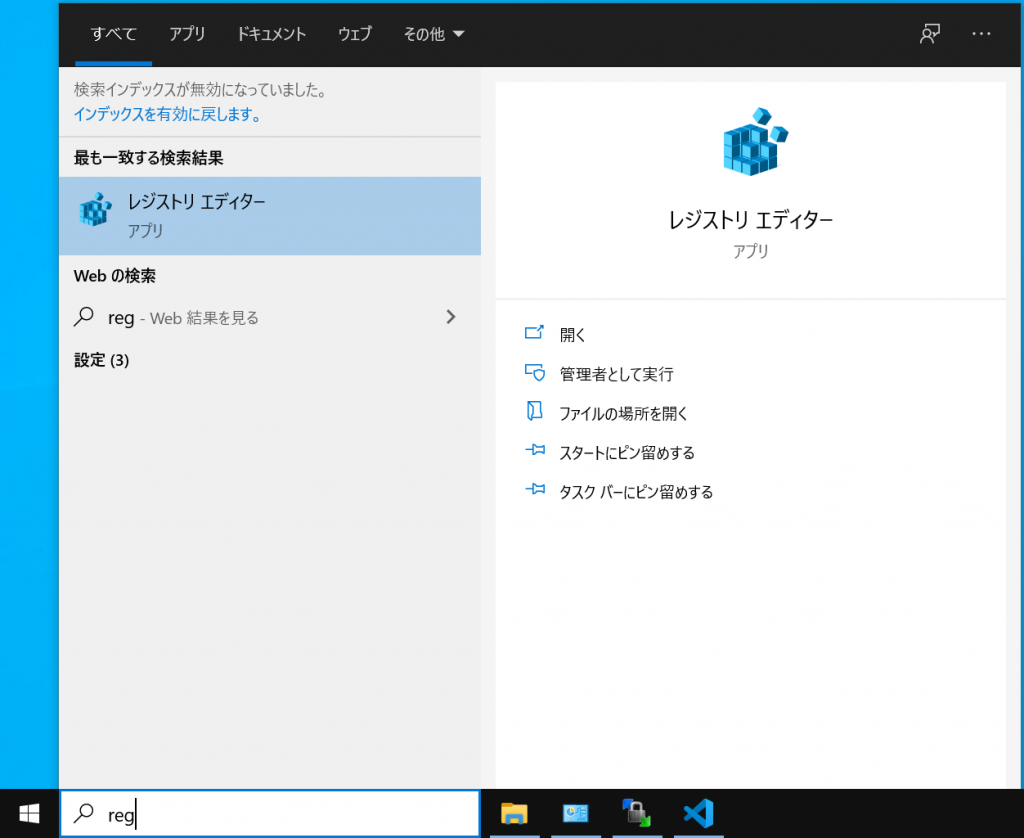Click the Registry Editor icon in results
The width and height of the screenshot is (1024, 838).
(x=95, y=210)
